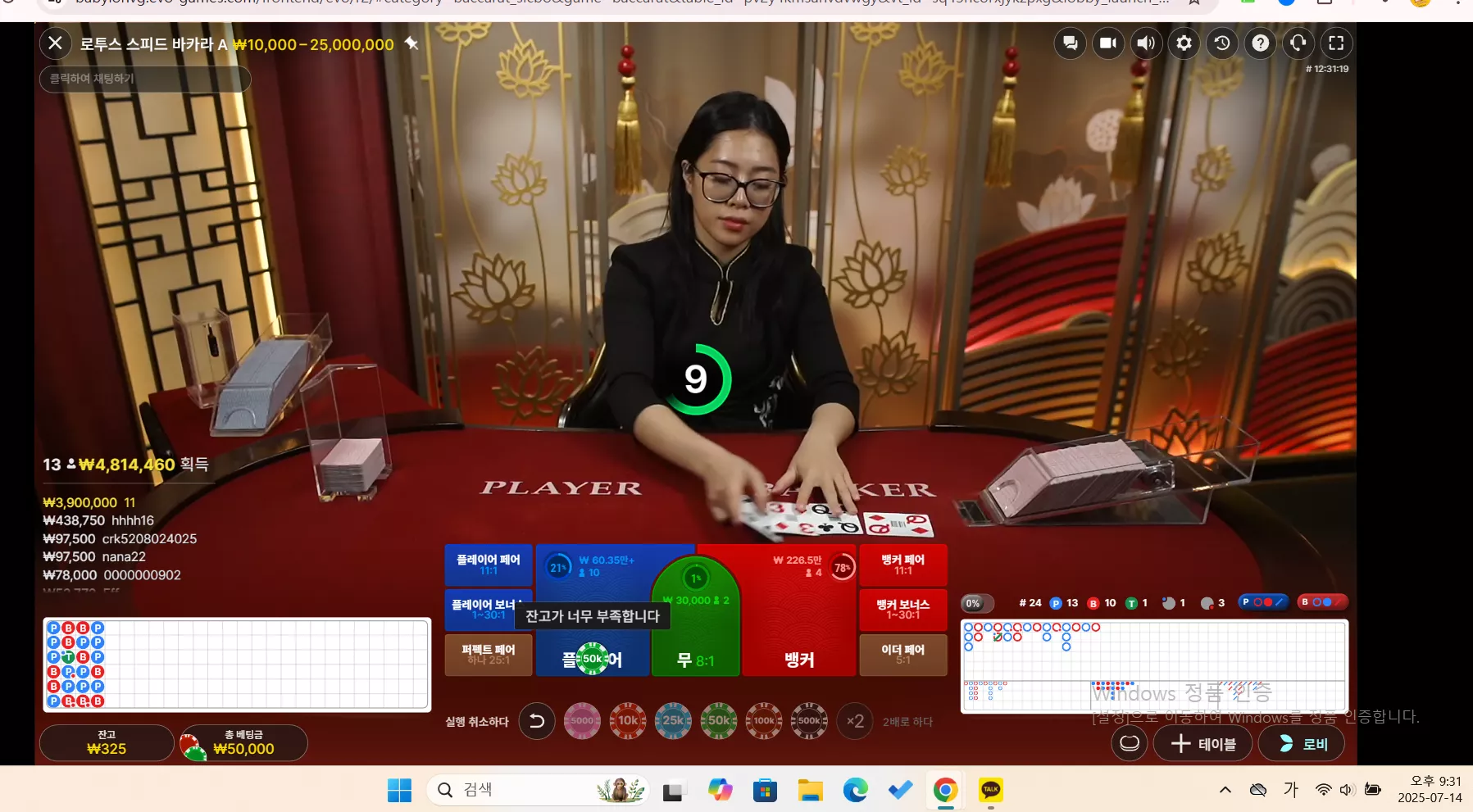
Task: Expand the hidden system tray icons chevron
Action: (1225, 790)
